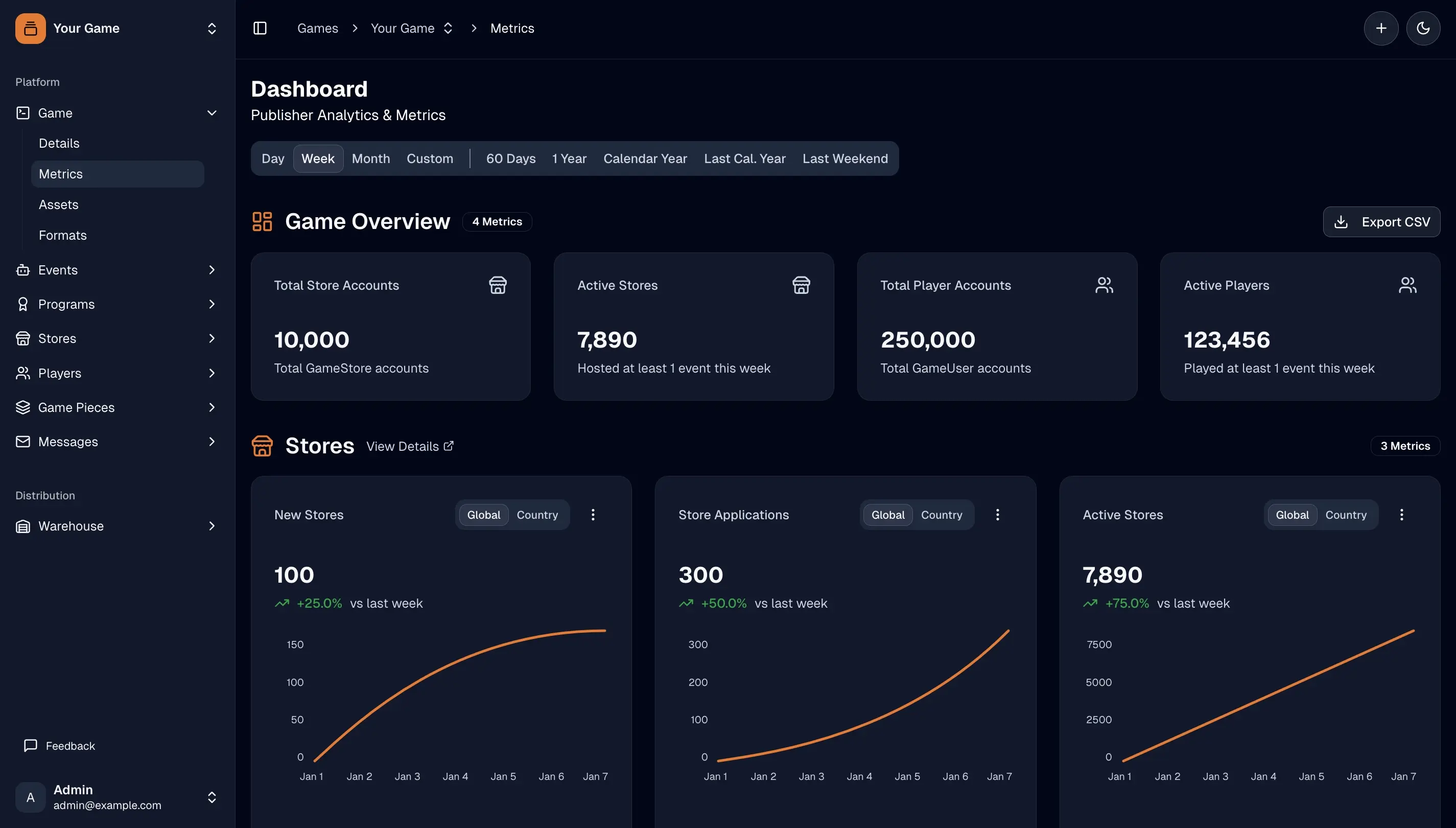Open the Warehouse distribution section

71,526
